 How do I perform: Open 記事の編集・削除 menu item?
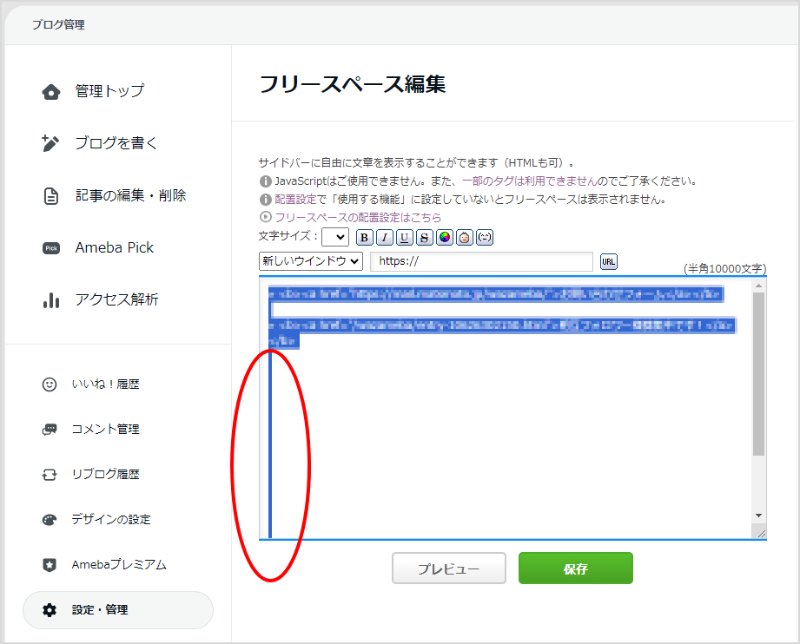click(x=130, y=195)
